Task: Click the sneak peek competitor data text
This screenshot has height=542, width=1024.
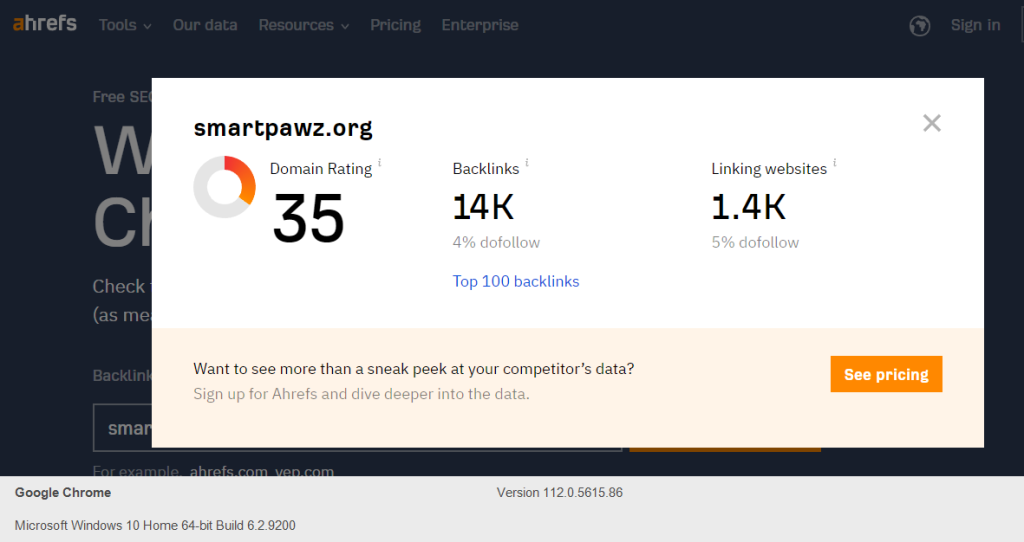Action: [x=414, y=369]
